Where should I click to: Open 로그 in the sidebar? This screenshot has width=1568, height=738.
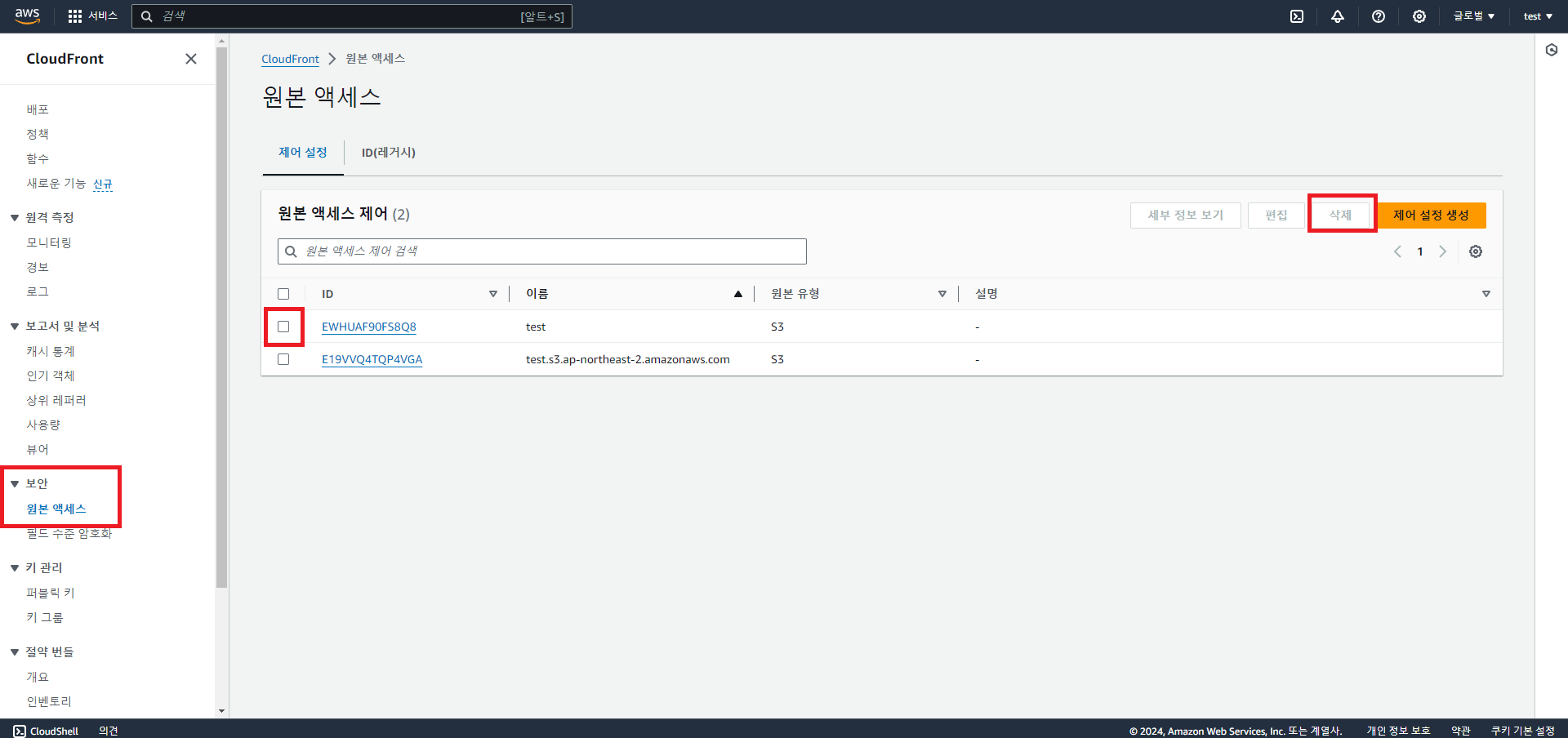(38, 291)
